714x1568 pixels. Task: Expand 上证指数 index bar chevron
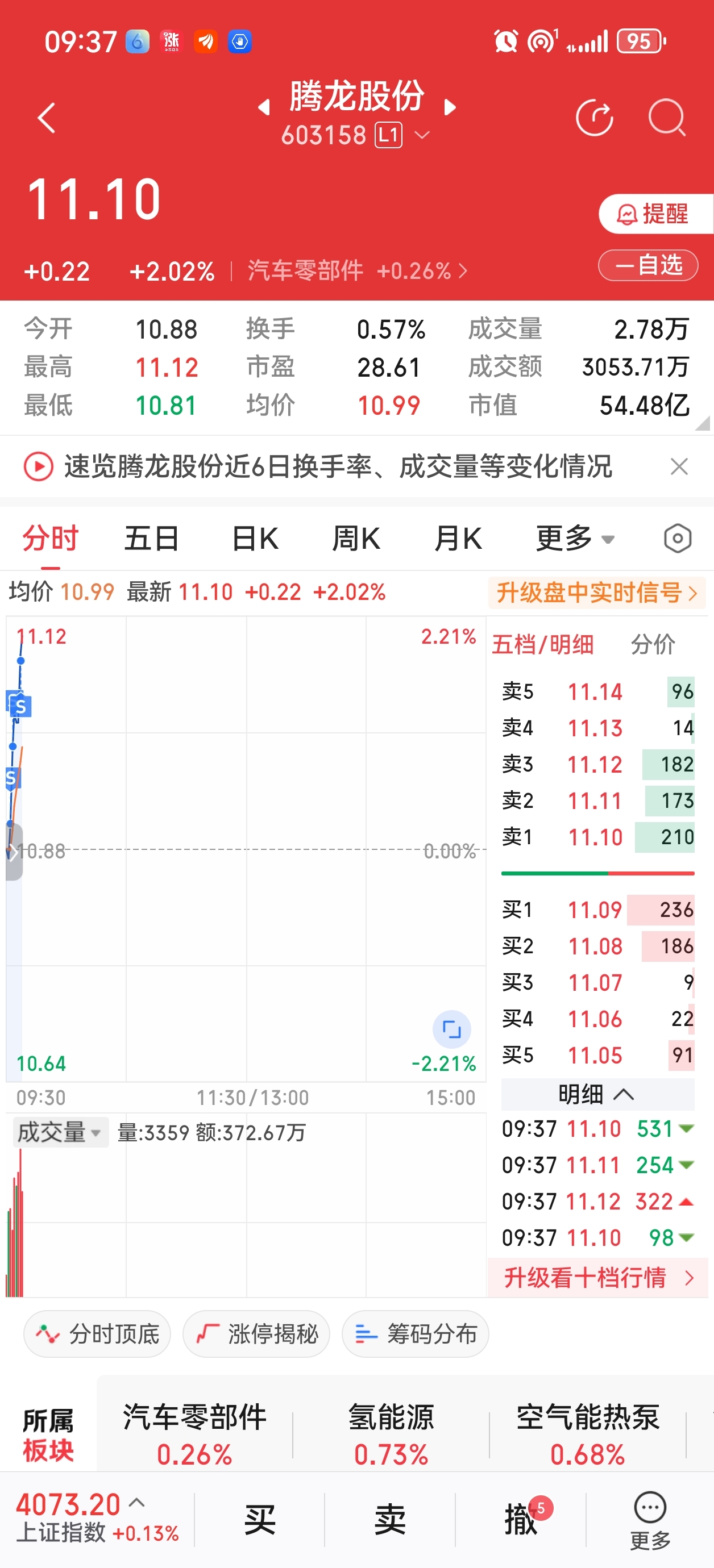[138, 1502]
